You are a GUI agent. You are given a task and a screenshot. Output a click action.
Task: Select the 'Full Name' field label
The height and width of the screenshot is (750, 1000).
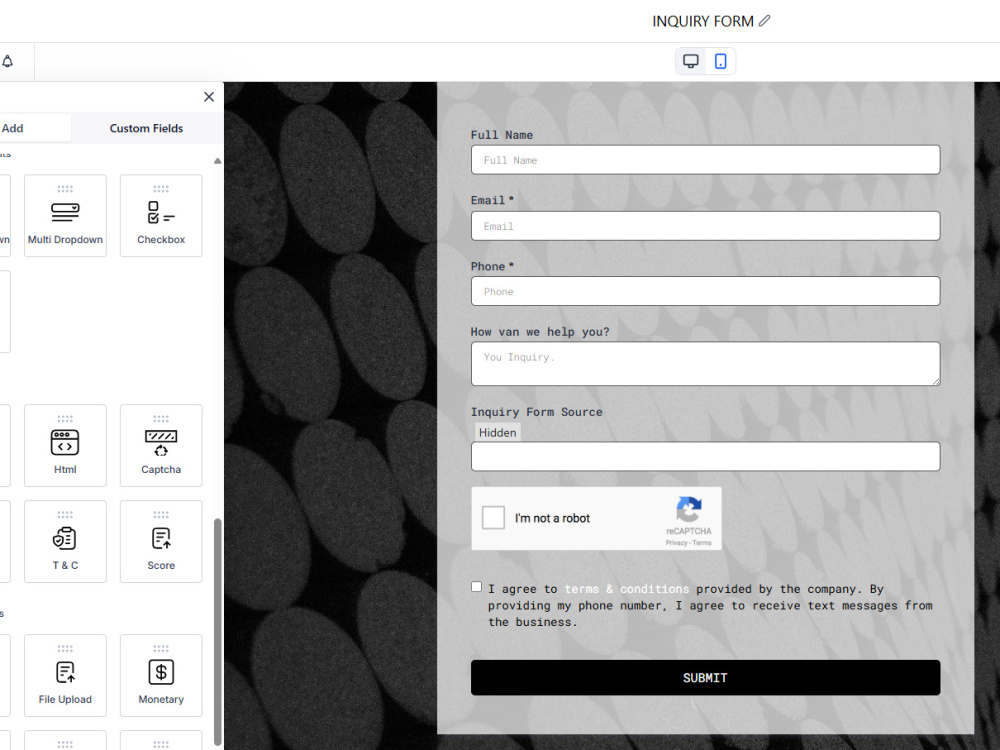coord(502,135)
